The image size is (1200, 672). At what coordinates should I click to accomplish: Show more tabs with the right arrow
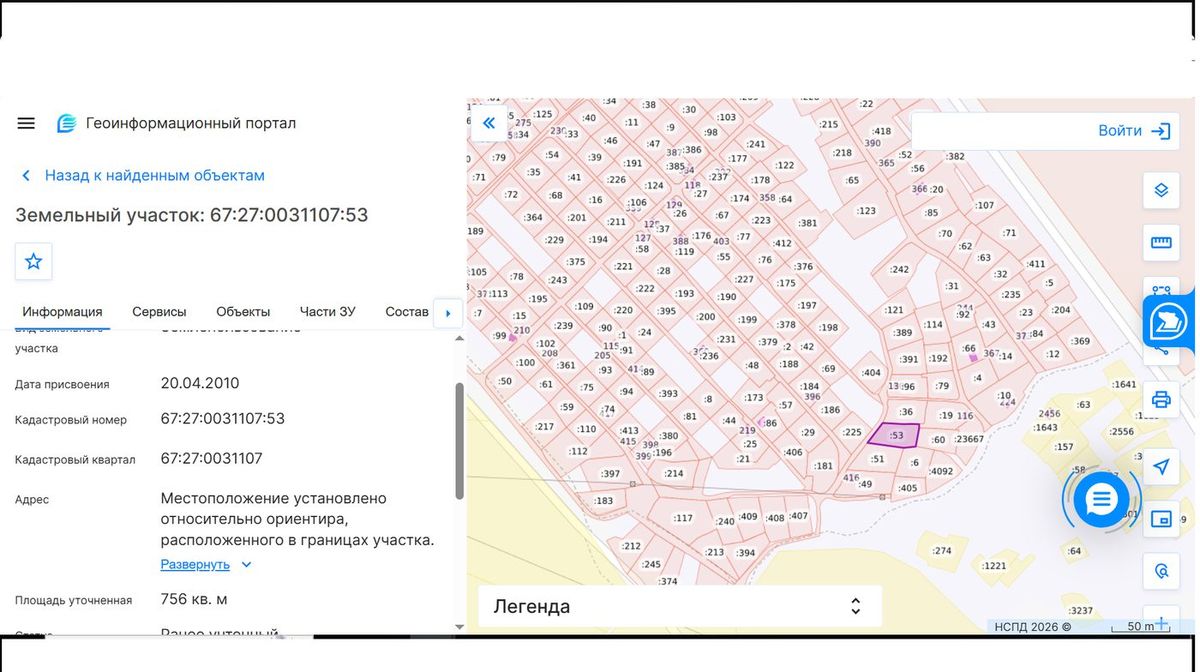tap(447, 313)
